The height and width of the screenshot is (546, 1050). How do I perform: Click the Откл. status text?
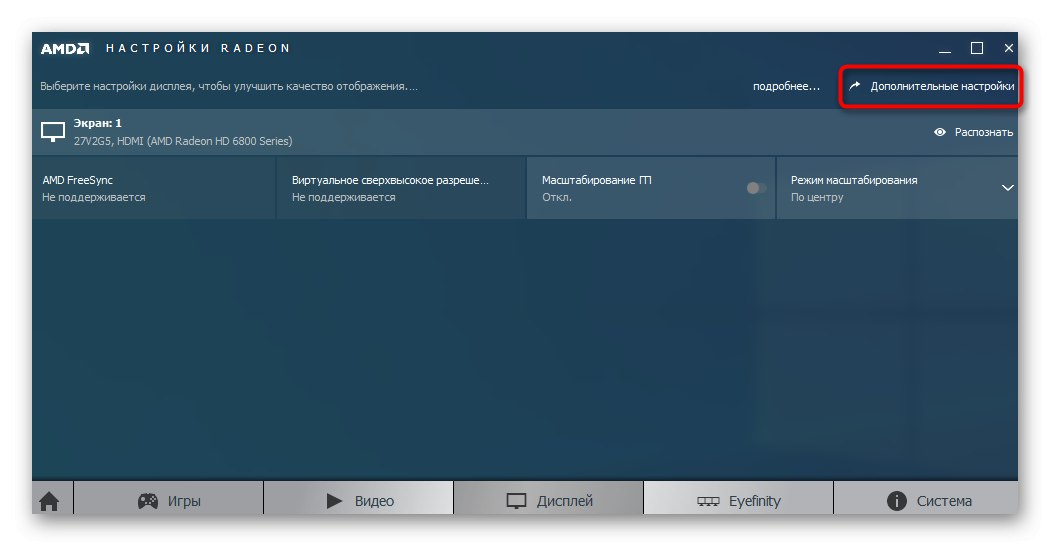click(556, 198)
